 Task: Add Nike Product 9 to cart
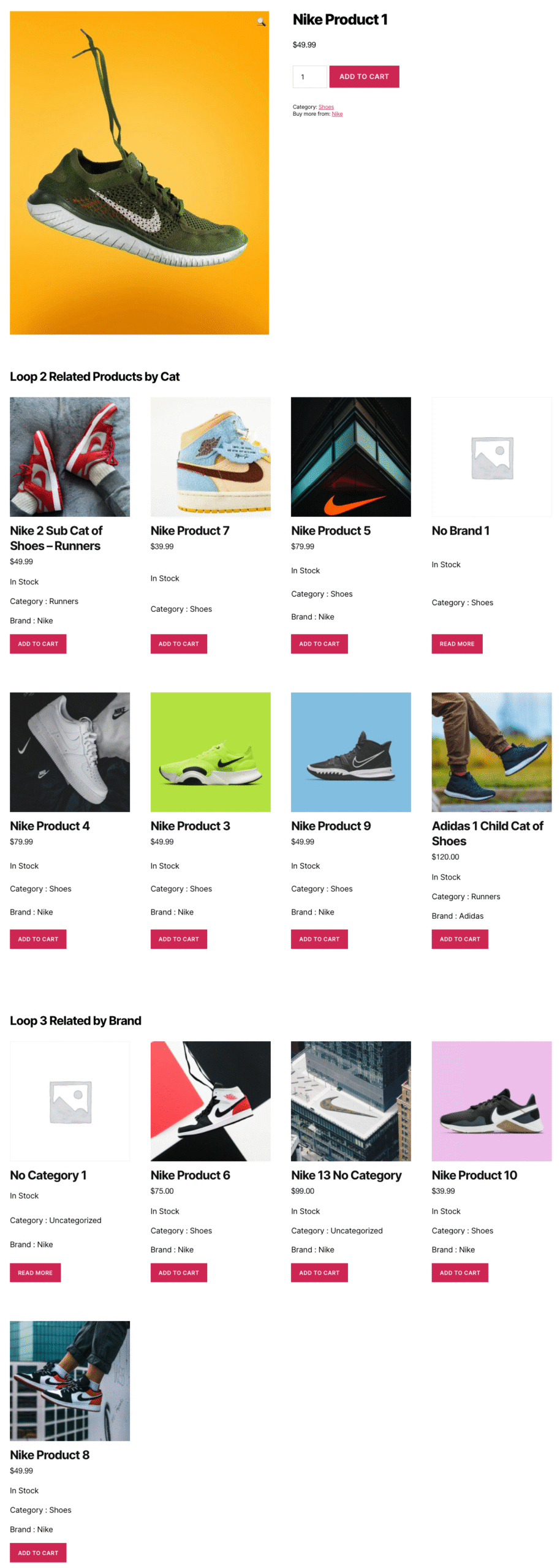319,939
